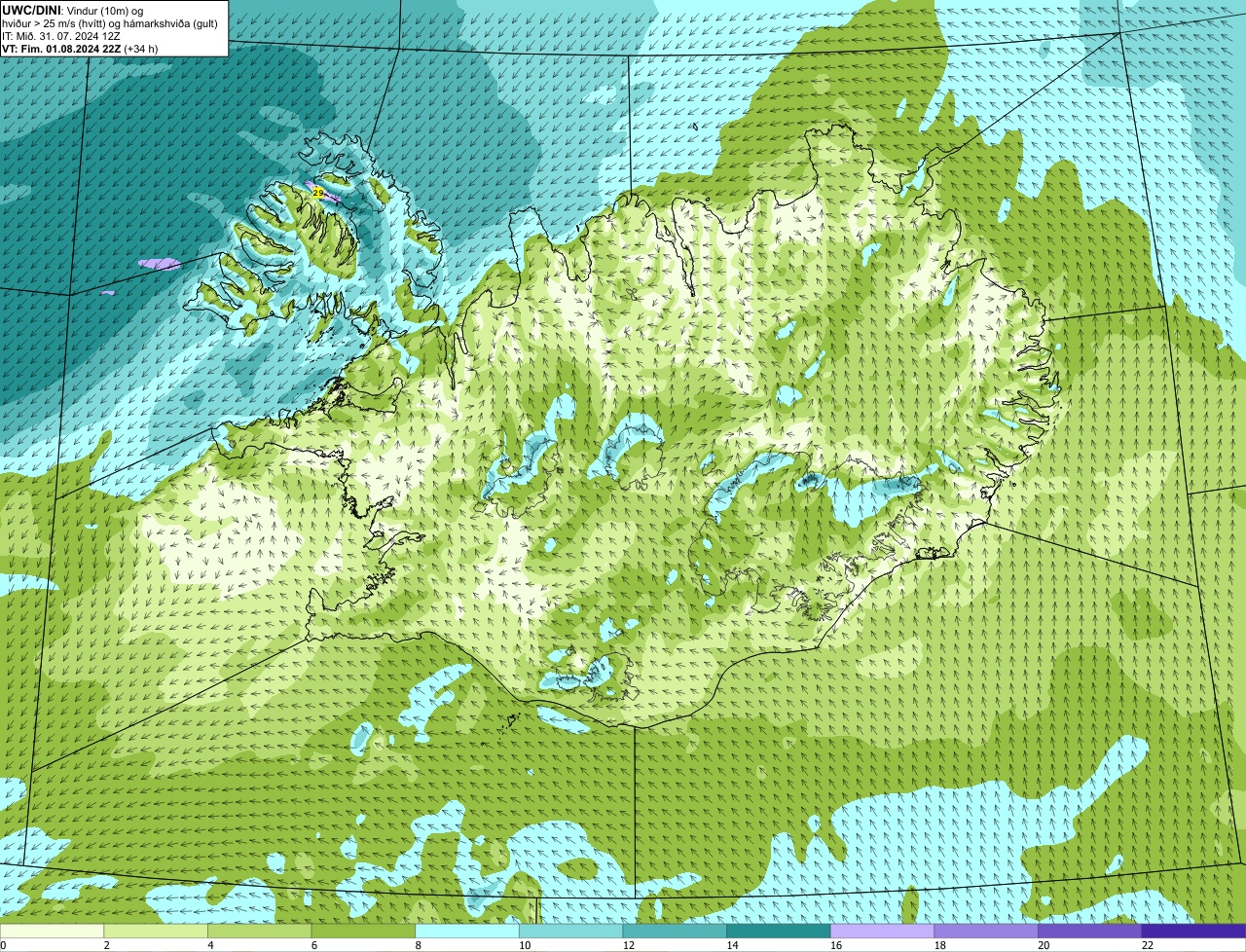Click the "0" label on the color scale
The width and height of the screenshot is (1246, 952).
[3, 945]
